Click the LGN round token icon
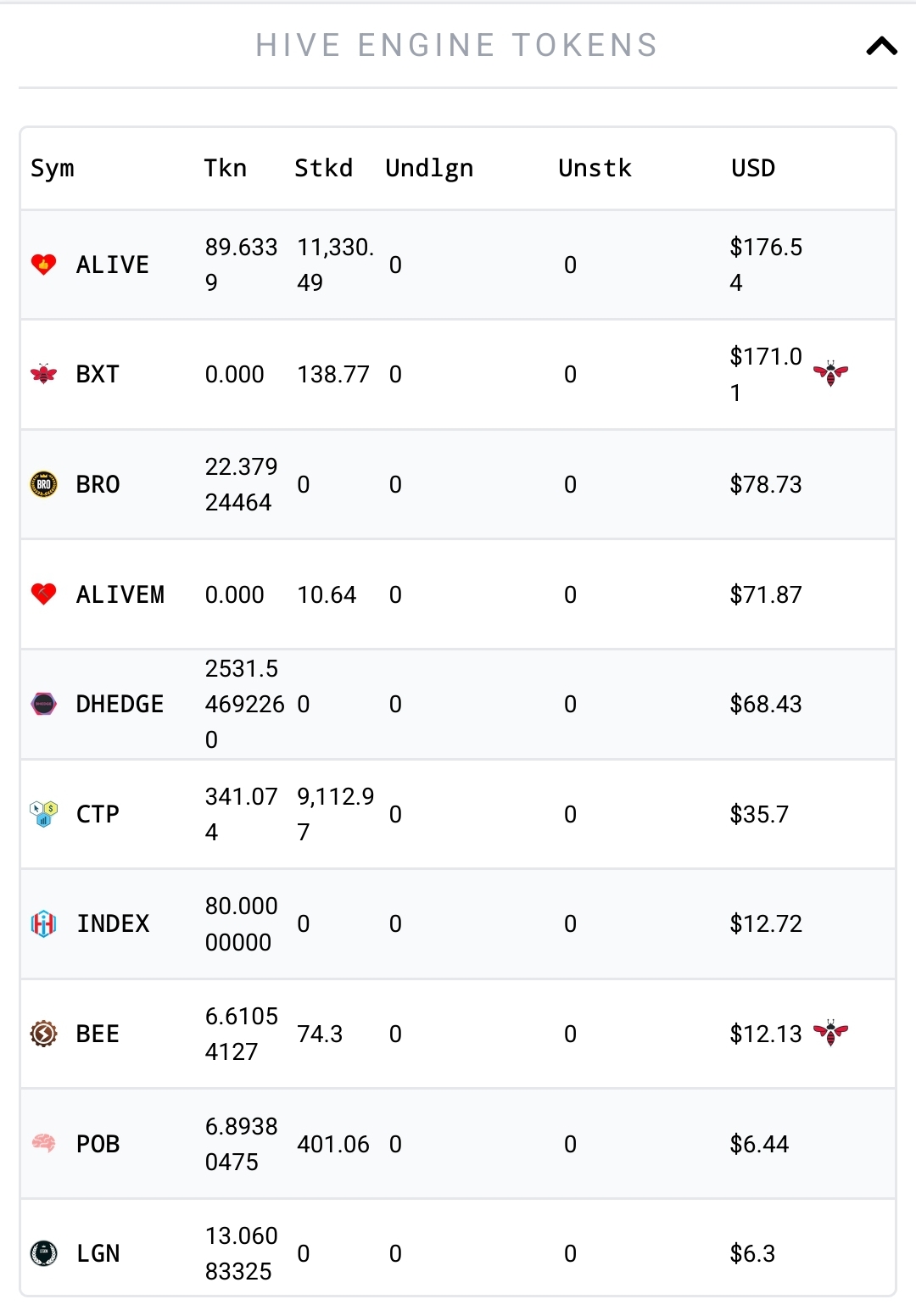Viewport: 916px width, 1316px height. point(44,1253)
